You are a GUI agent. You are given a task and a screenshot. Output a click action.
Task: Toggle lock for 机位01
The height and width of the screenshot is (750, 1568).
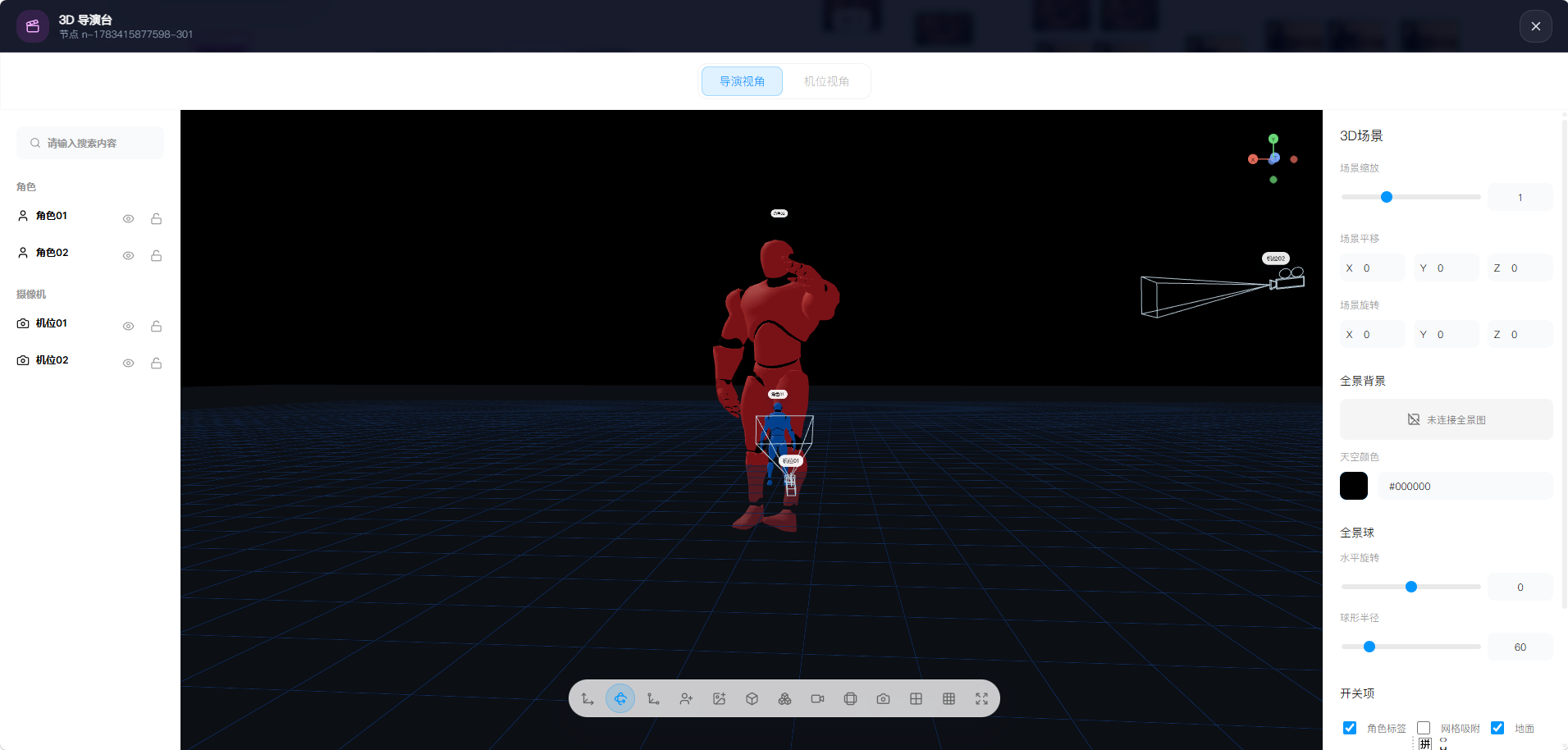pyautogui.click(x=156, y=327)
